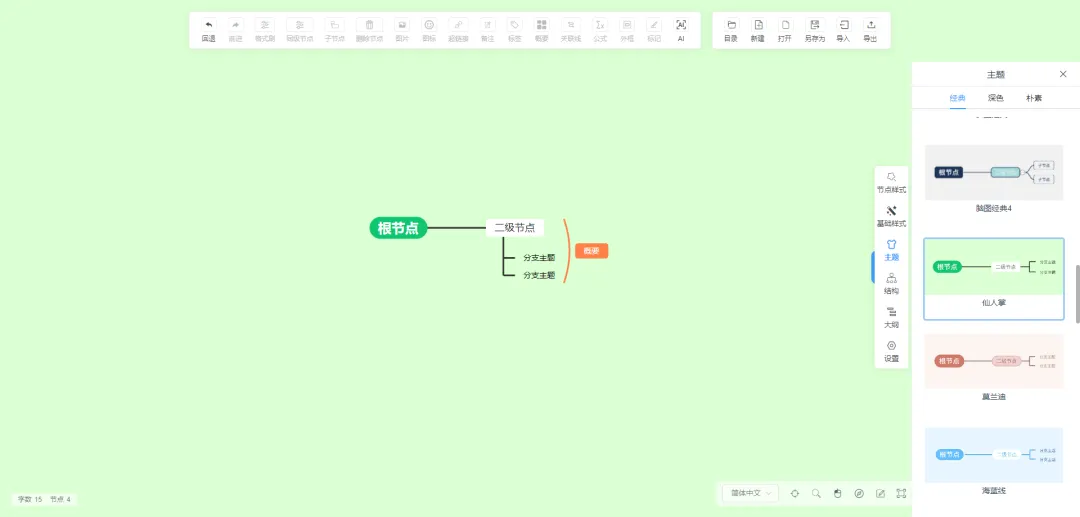Collapse the sidebar using blue edge handle
Screen dimensions: 1080x517
point(873,266)
